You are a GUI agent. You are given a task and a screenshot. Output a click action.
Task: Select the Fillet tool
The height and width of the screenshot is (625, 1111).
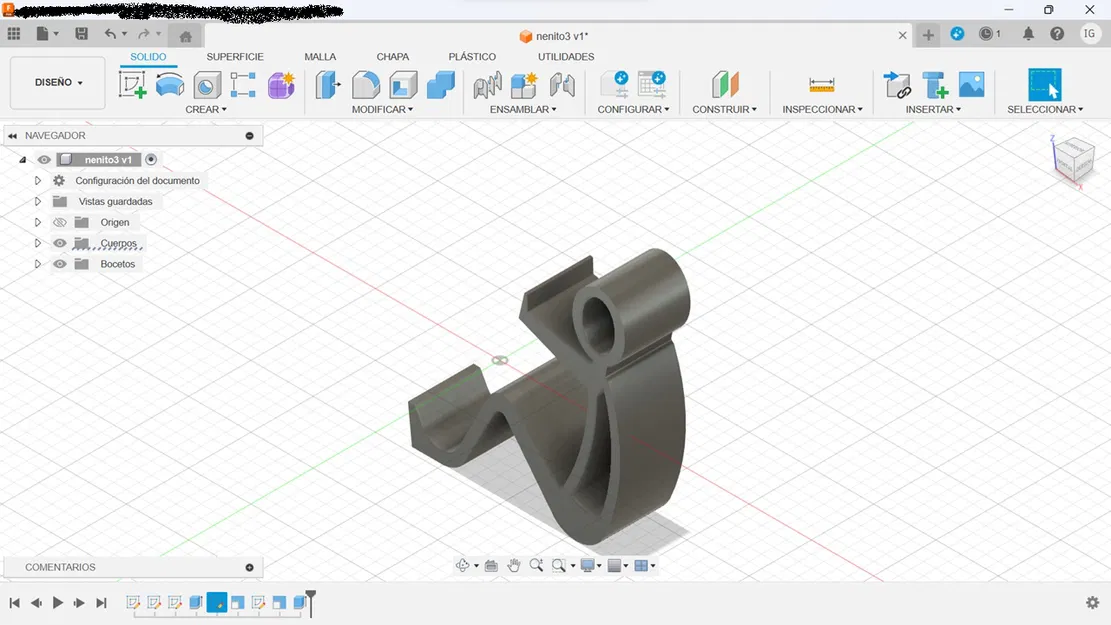pyautogui.click(x=366, y=85)
